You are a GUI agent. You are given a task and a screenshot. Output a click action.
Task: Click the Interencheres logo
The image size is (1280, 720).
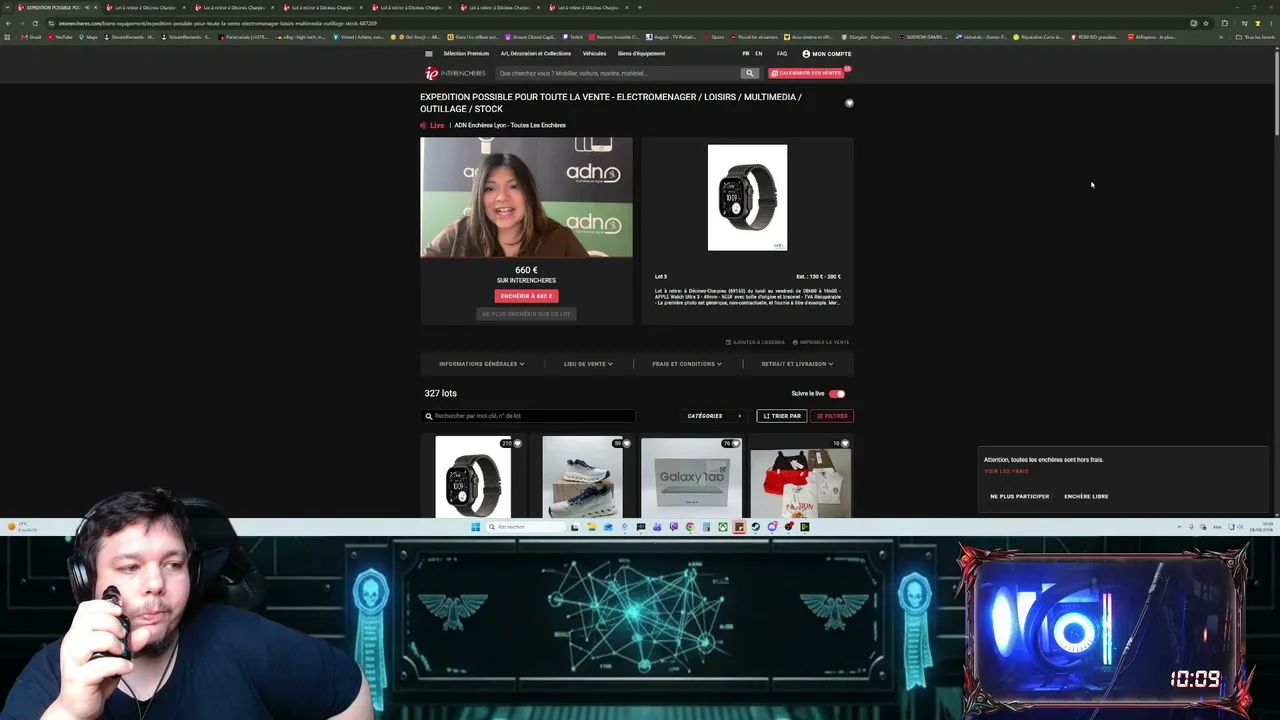tap(455, 73)
